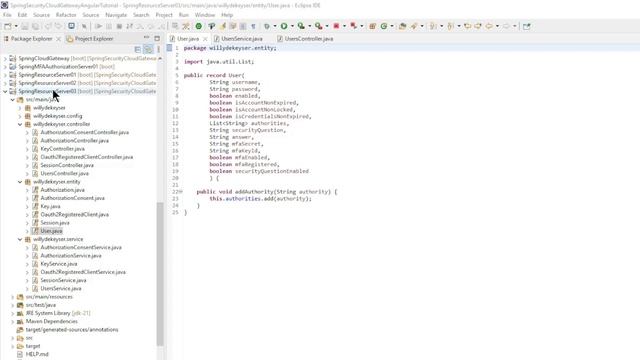Select KeyController.java in the tree

coord(62,149)
